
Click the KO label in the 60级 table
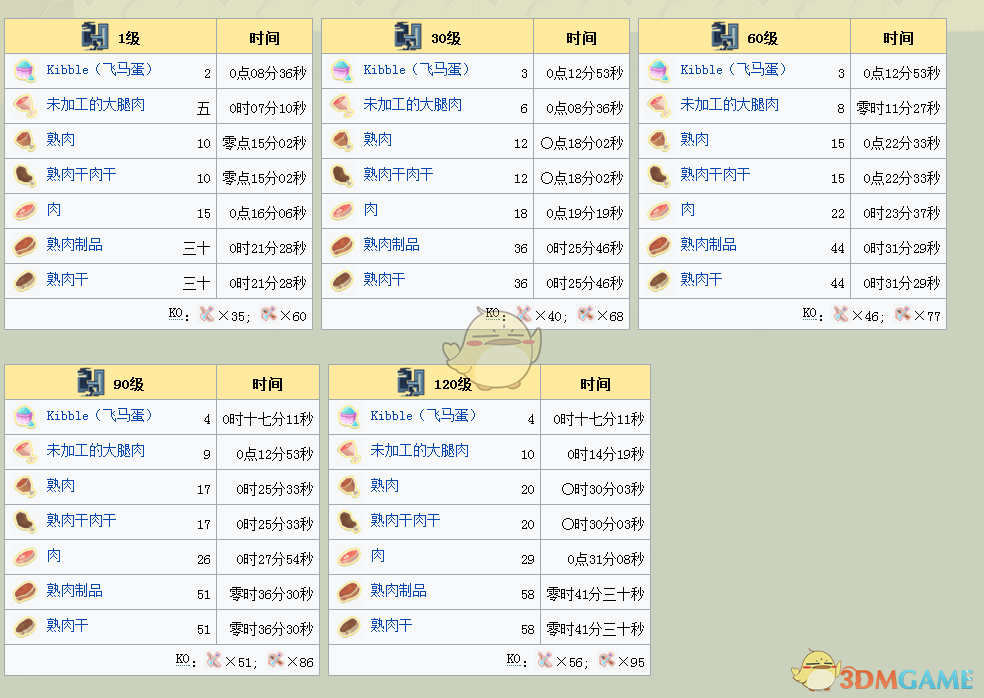(x=810, y=313)
